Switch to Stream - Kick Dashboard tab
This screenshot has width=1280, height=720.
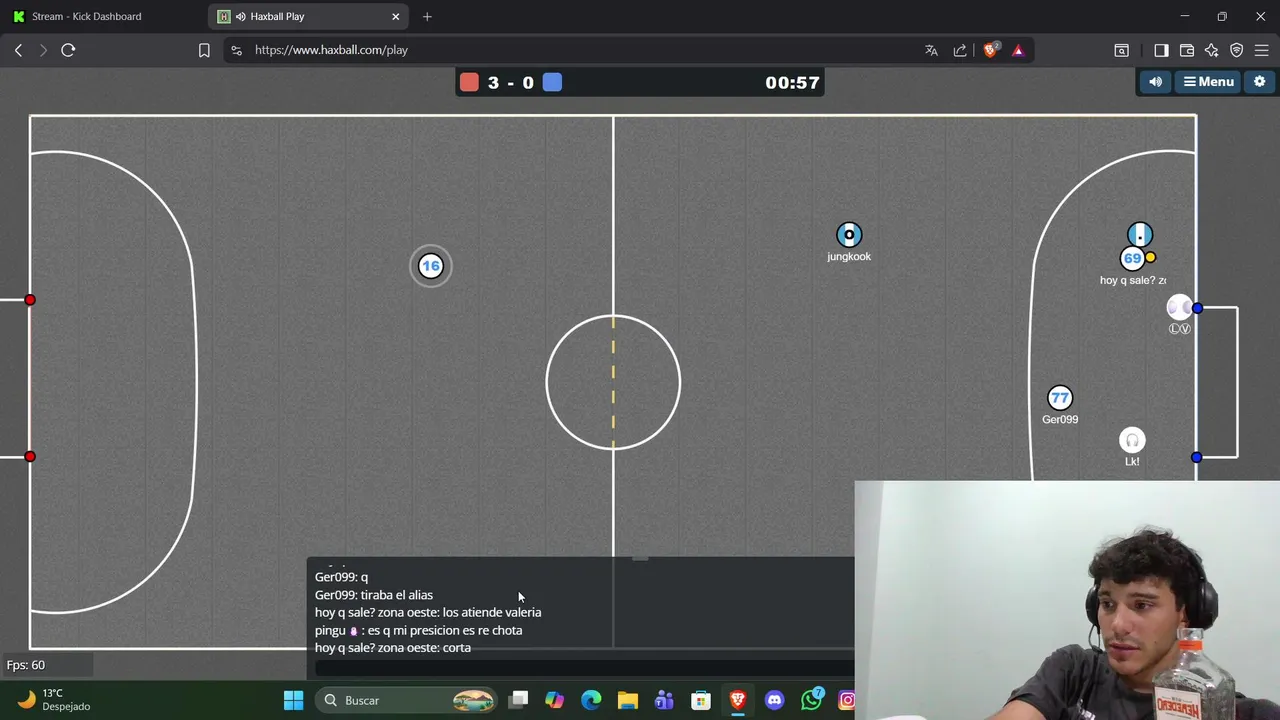point(104,16)
